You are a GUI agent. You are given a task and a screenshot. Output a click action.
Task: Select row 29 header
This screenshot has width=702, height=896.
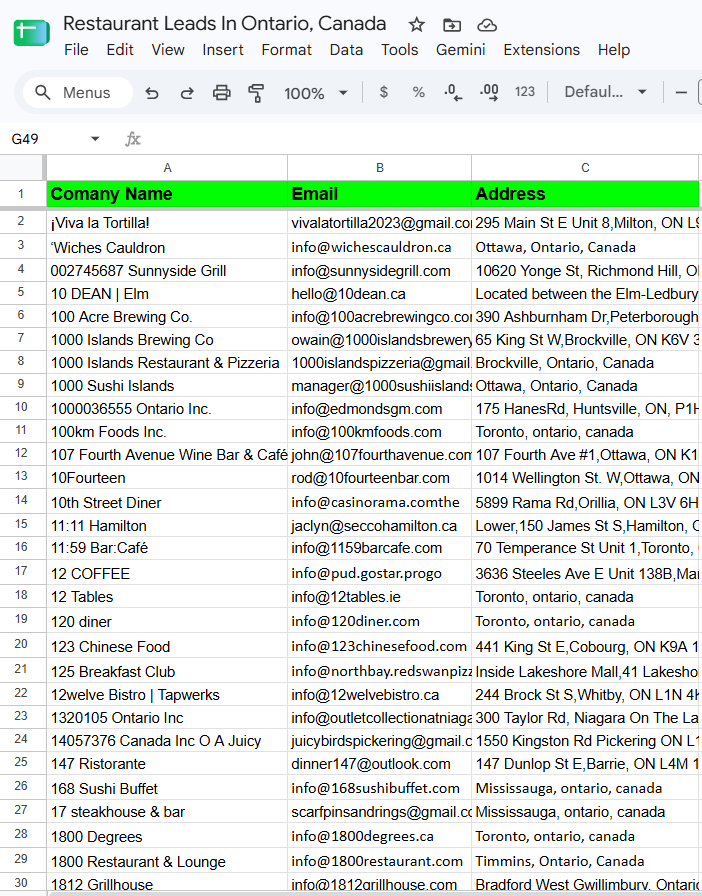click(21, 859)
